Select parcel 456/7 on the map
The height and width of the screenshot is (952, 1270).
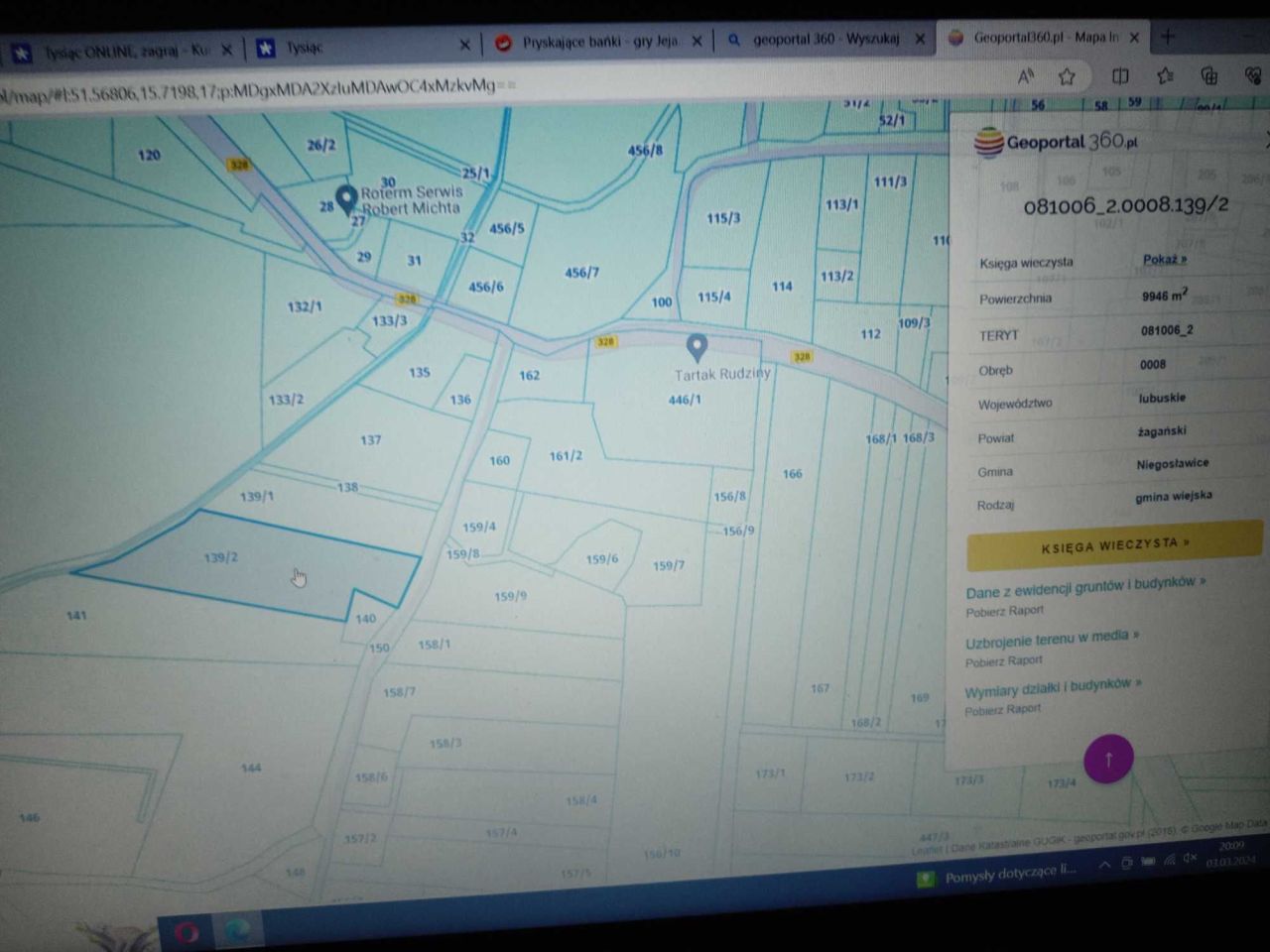pyautogui.click(x=581, y=272)
